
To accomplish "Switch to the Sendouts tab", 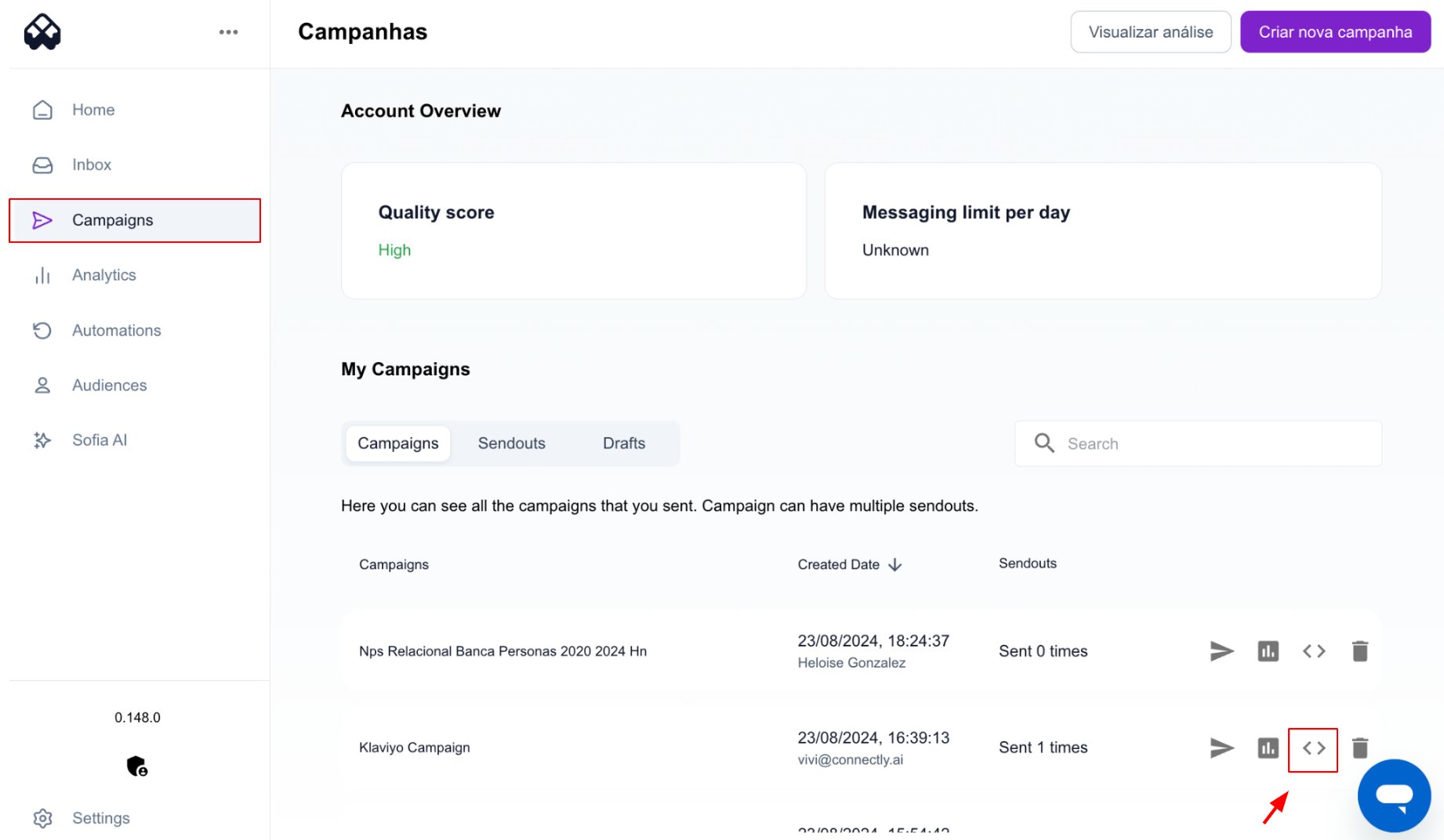I will [511, 444].
